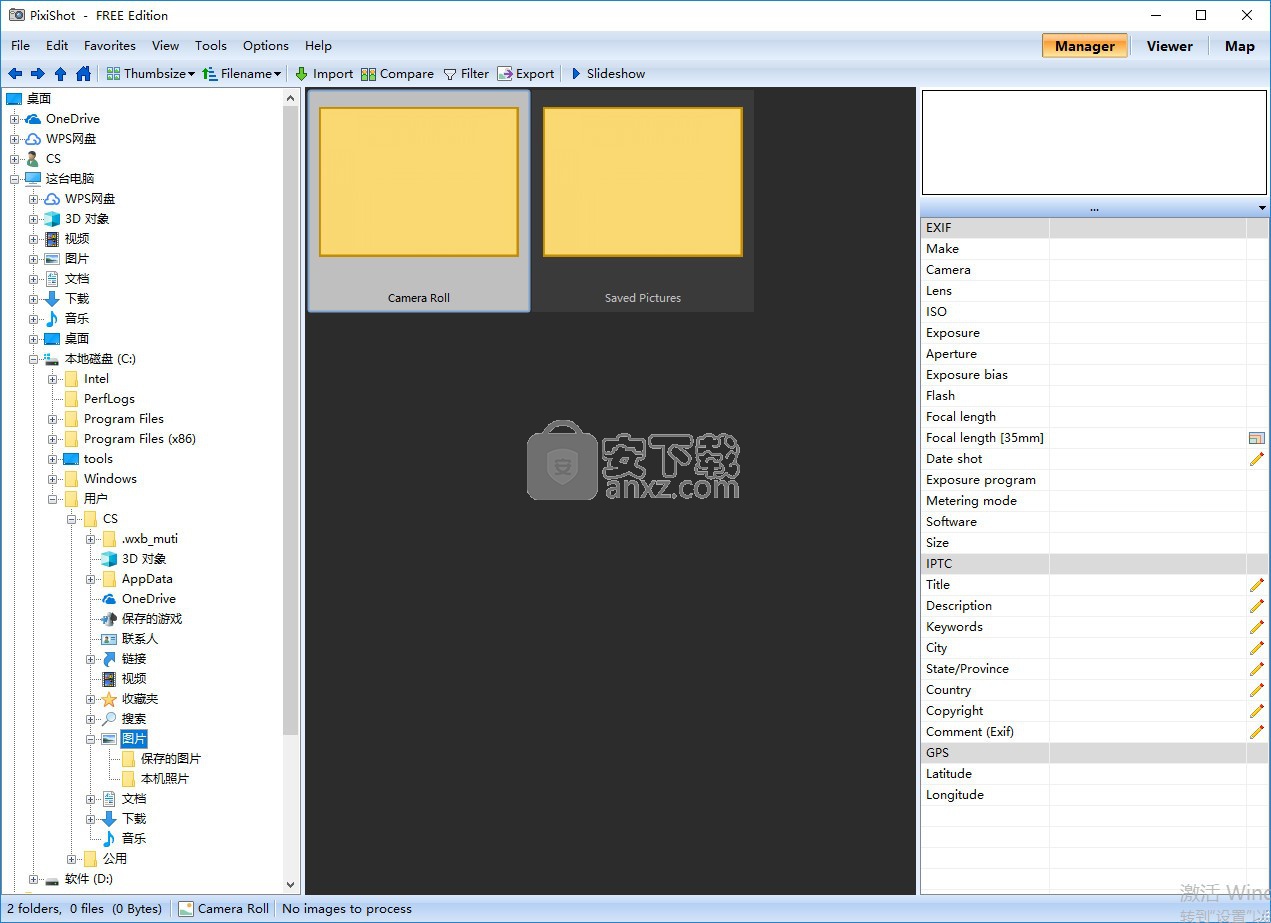Switch to the Map tab
The height and width of the screenshot is (923, 1271).
click(1240, 46)
